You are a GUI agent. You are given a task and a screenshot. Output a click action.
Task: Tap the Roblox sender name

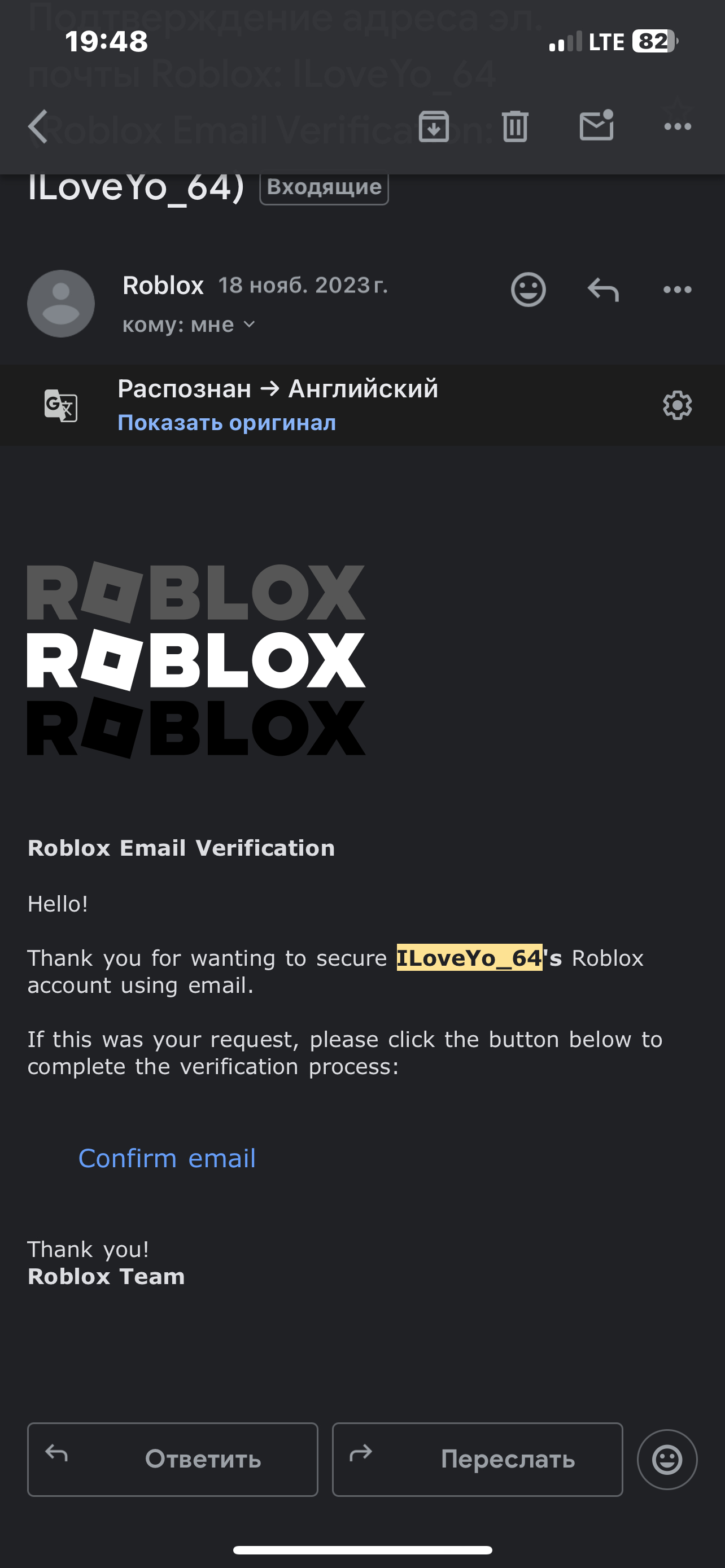pyautogui.click(x=163, y=286)
